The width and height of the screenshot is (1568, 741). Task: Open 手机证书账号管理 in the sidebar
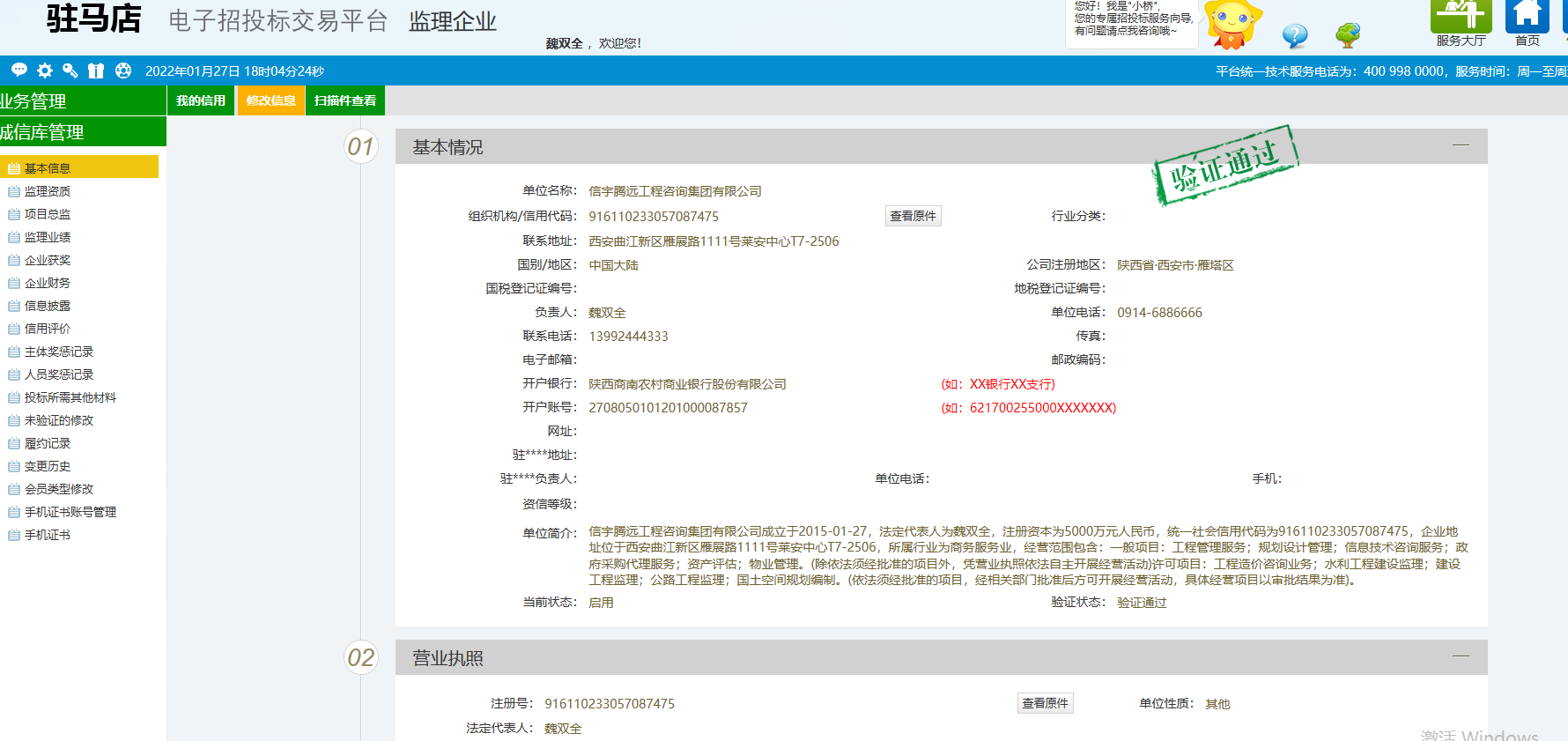click(x=70, y=512)
